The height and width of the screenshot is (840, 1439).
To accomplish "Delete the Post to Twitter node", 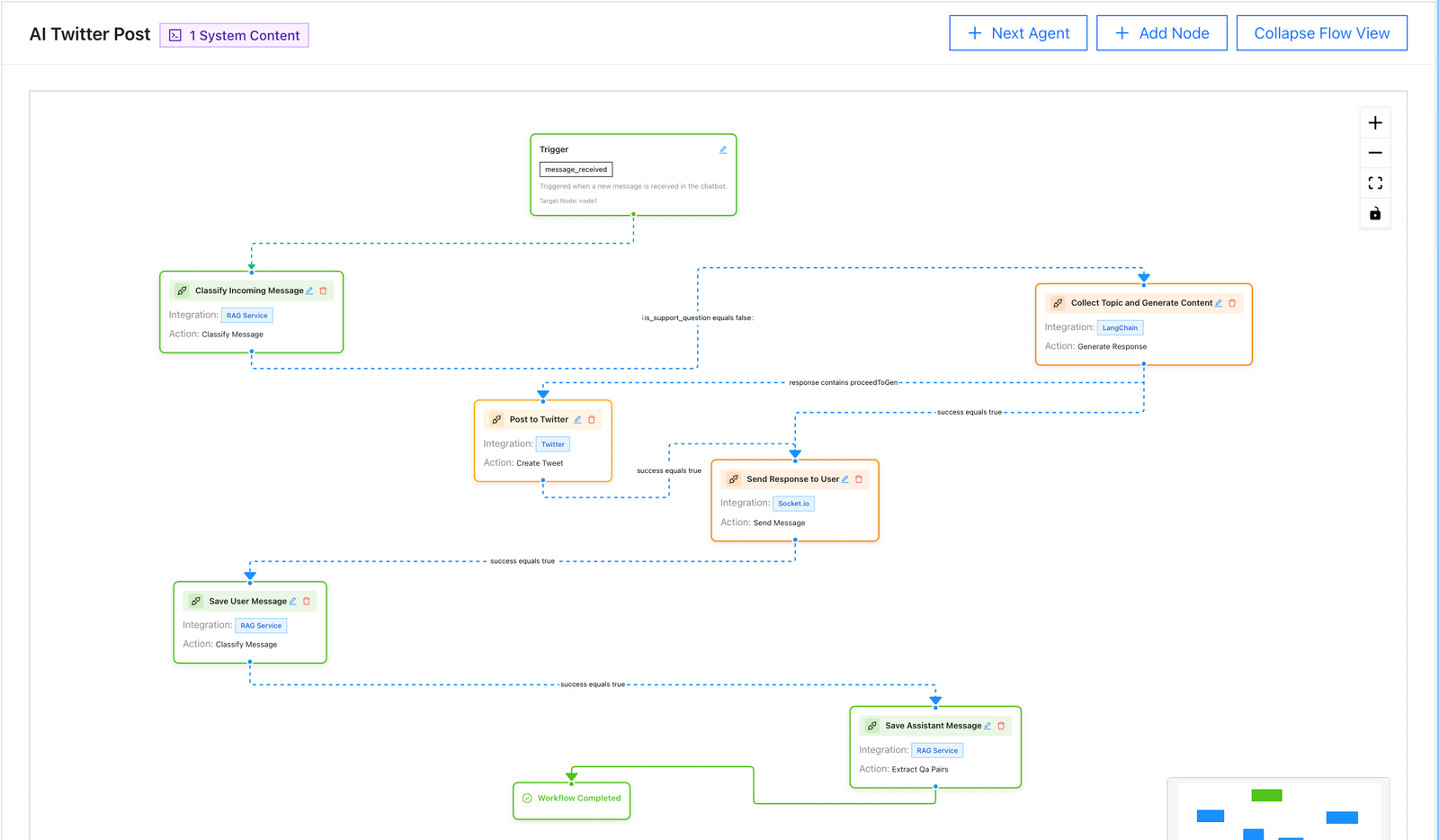I will click(592, 419).
